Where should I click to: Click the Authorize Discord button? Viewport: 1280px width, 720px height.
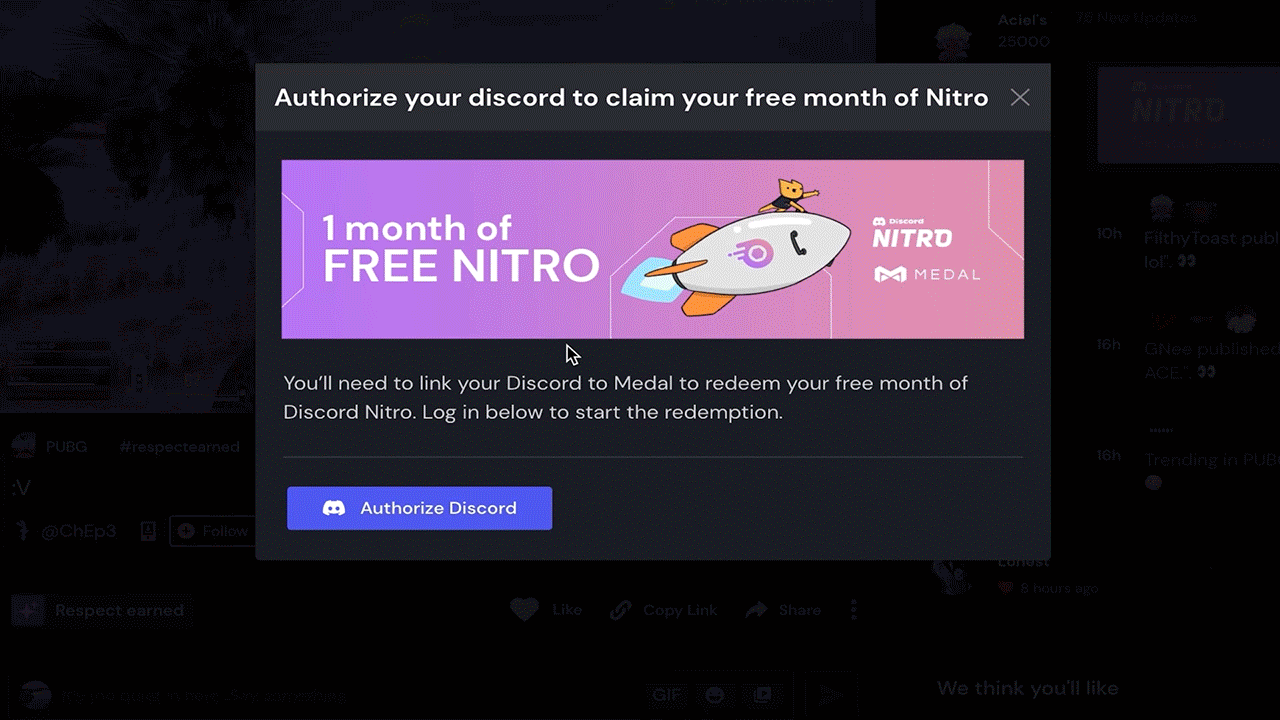pos(419,508)
